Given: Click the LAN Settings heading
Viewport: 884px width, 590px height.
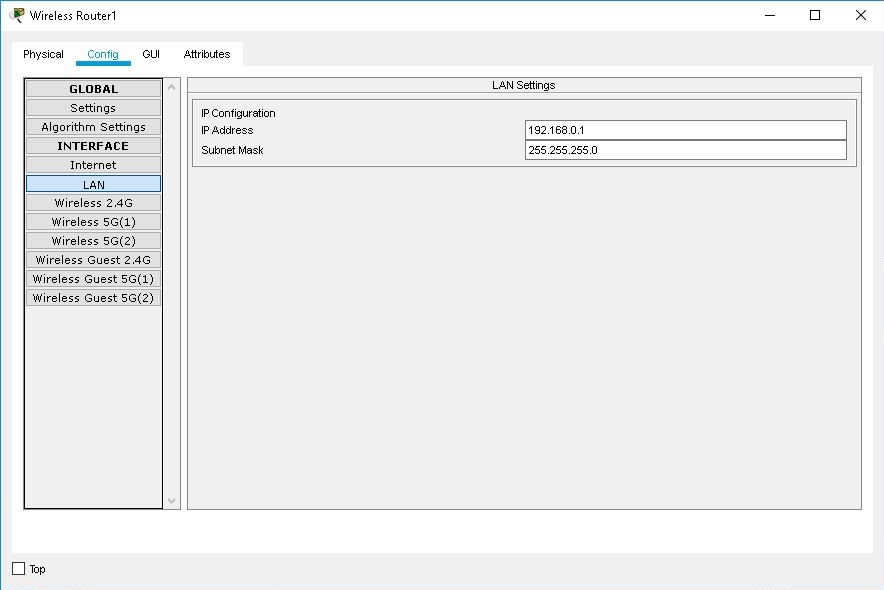Looking at the screenshot, I should coord(524,85).
